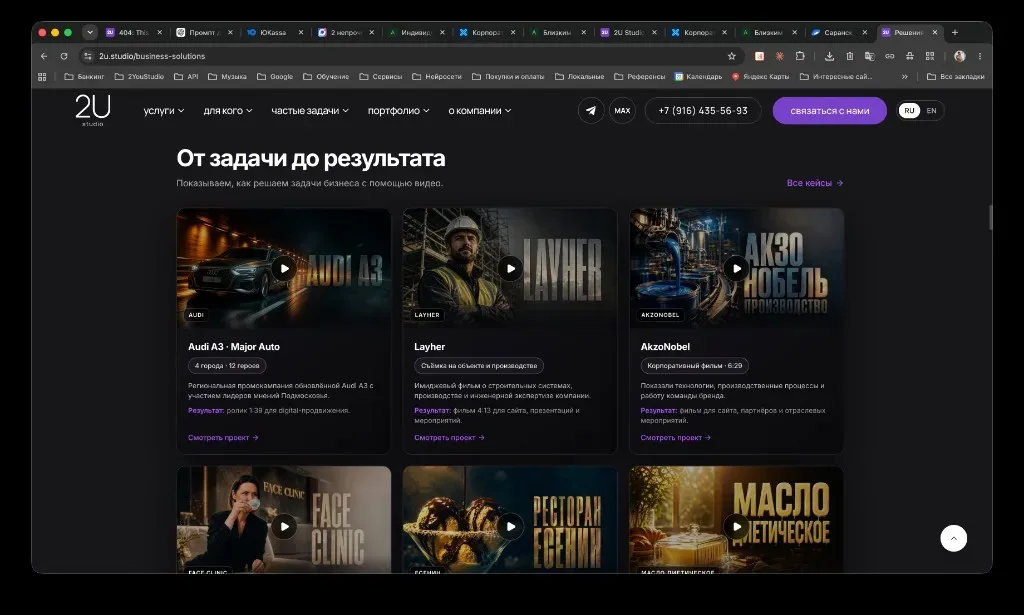Viewport: 1024px width, 615px height.
Task: Open the Все закладки folder
Action: (955, 76)
